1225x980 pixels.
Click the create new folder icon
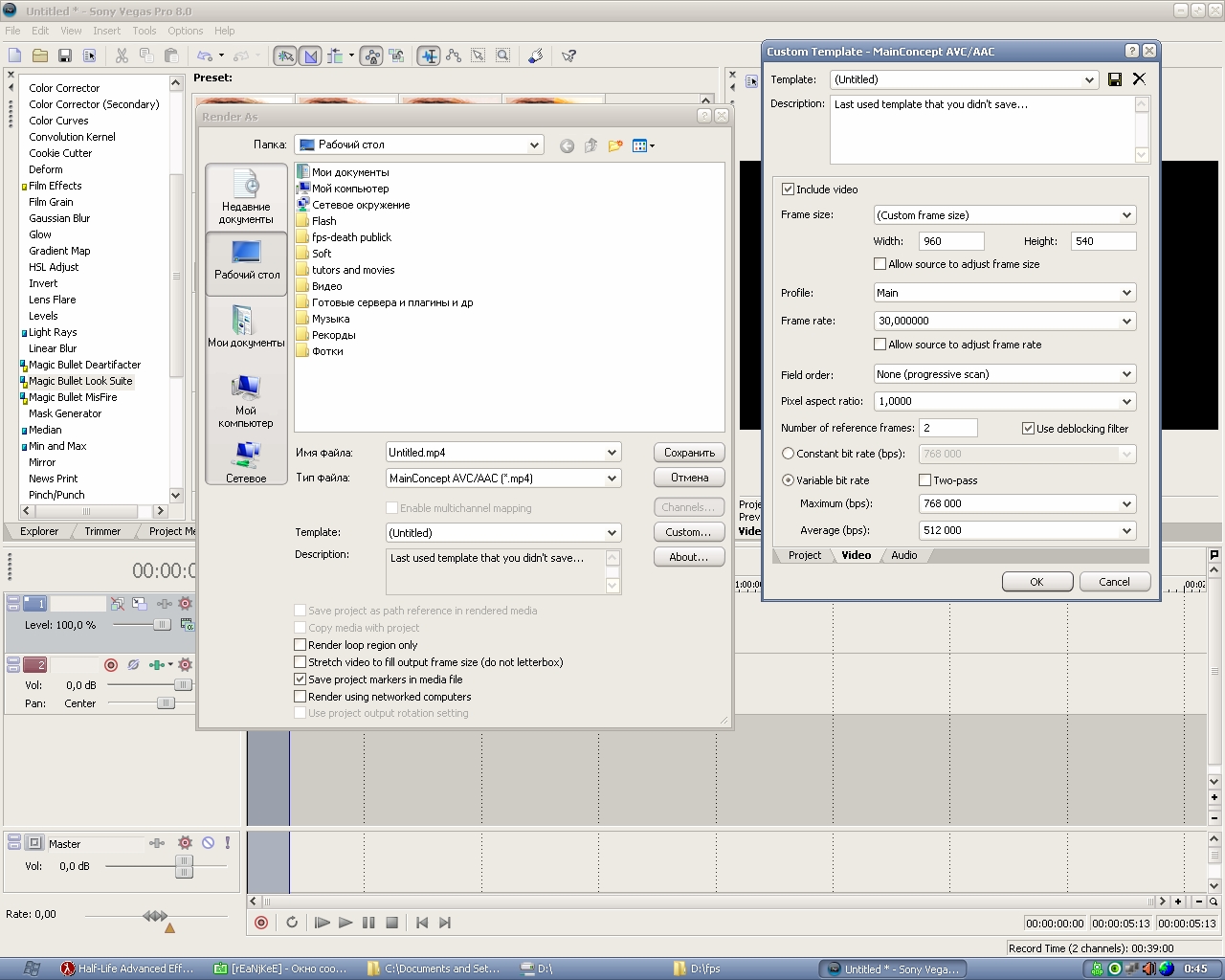[614, 145]
